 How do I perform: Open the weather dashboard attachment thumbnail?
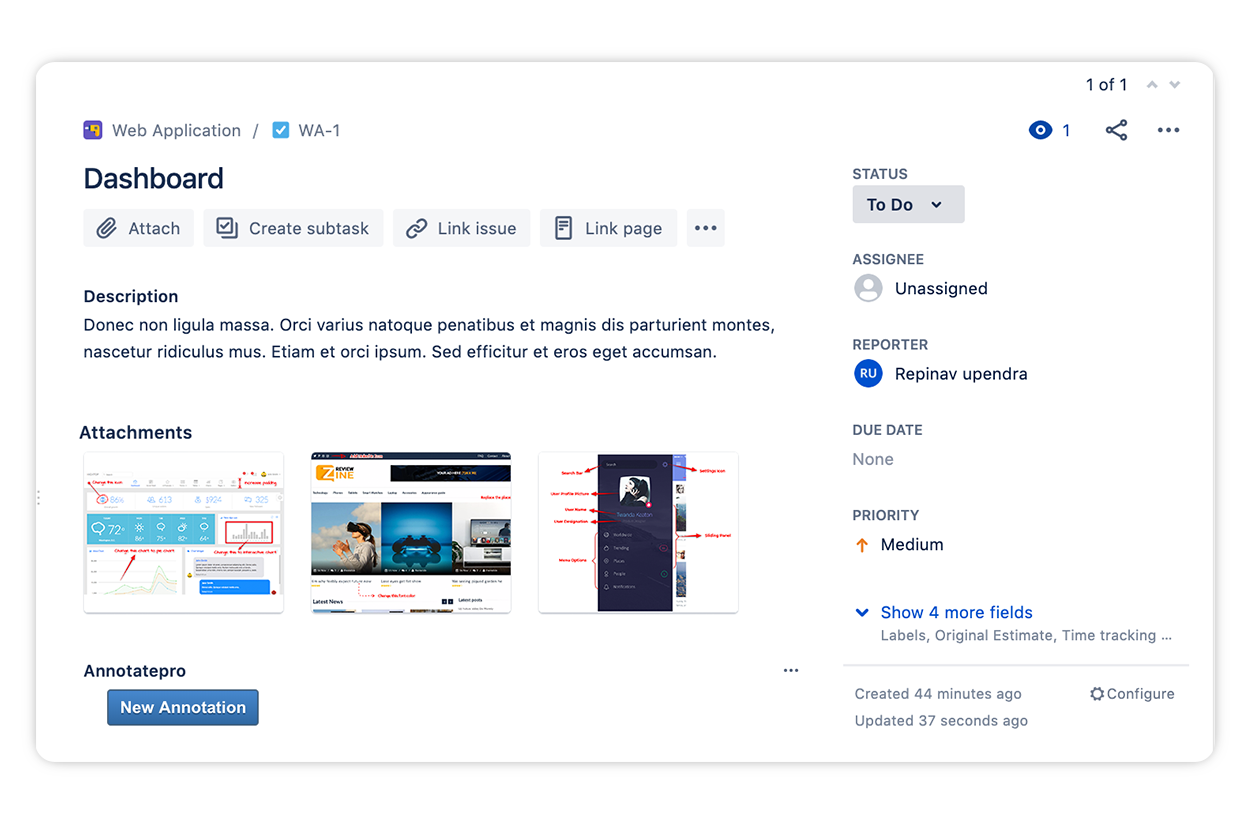(x=183, y=532)
